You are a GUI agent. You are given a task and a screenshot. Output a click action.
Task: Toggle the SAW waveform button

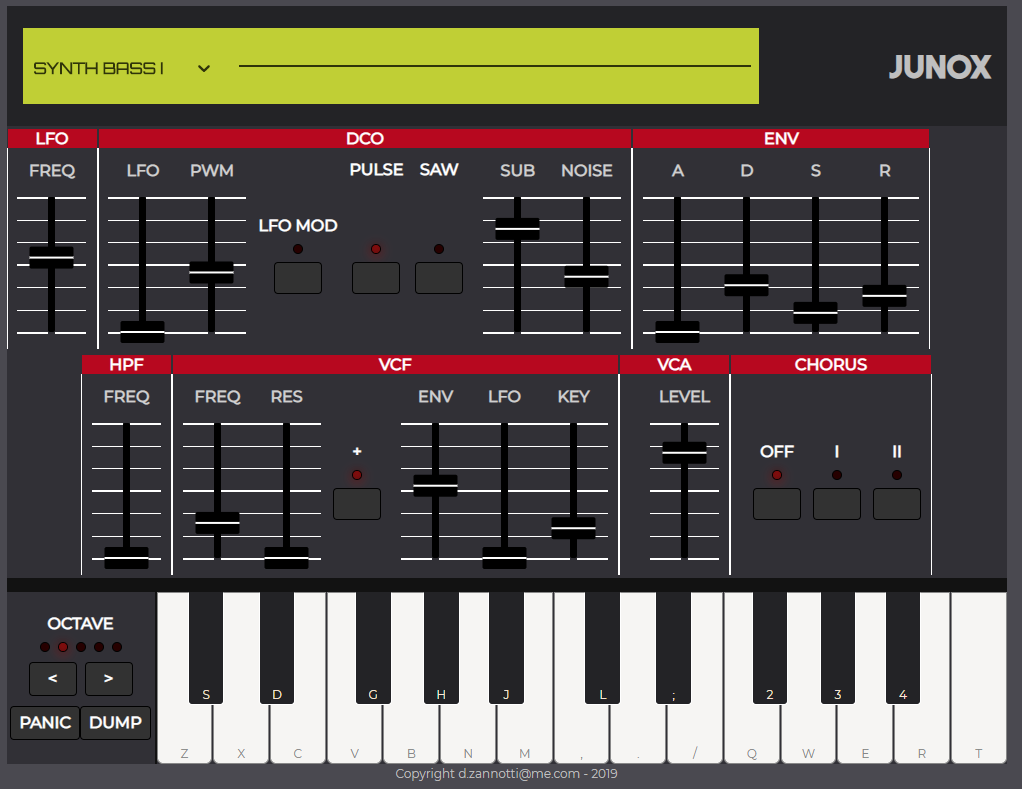pyautogui.click(x=439, y=278)
